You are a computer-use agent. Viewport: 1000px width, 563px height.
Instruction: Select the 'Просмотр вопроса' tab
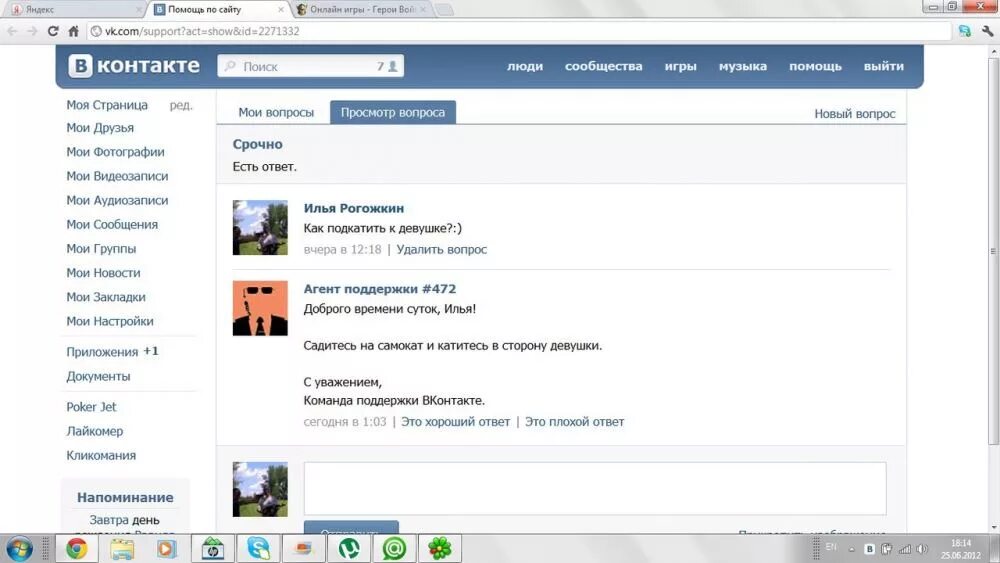[x=393, y=112]
